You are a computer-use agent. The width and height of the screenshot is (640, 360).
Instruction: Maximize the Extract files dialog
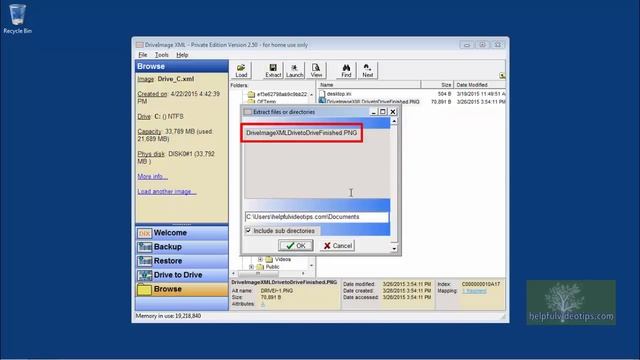(x=382, y=111)
